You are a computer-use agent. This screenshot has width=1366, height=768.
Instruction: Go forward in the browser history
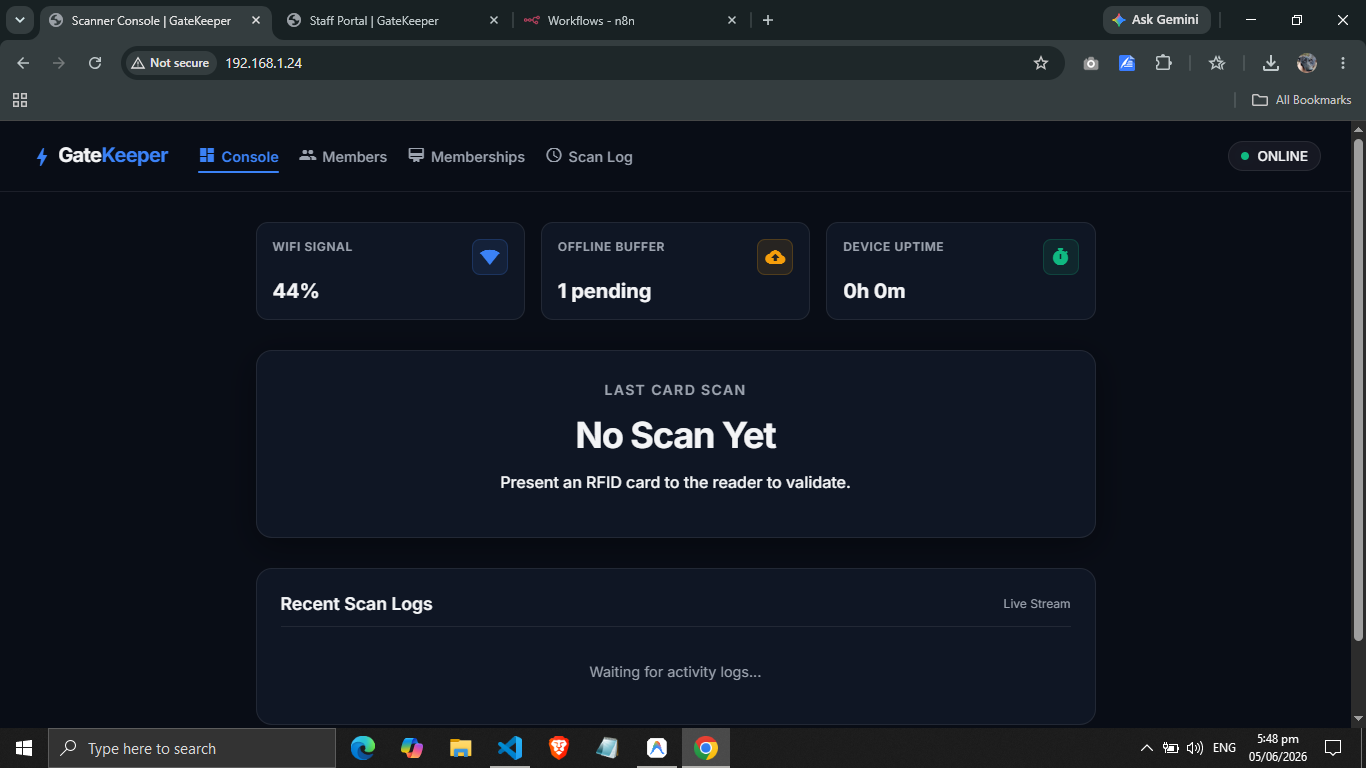(59, 63)
